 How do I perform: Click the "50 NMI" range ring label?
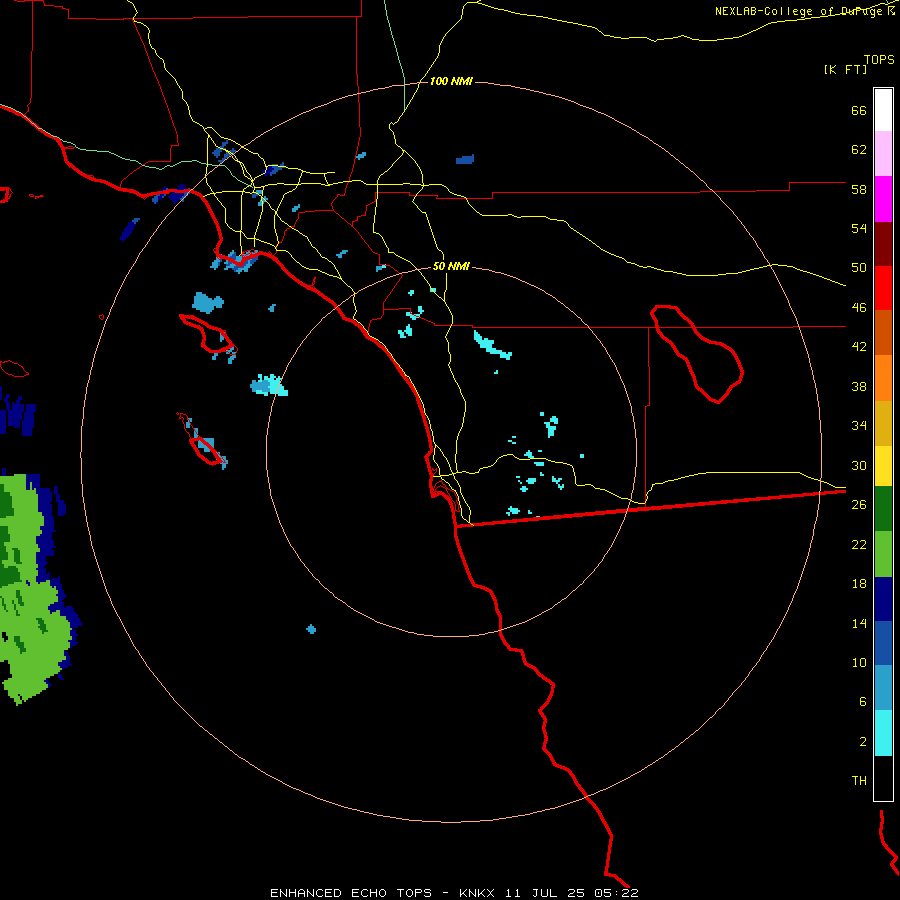point(451,266)
